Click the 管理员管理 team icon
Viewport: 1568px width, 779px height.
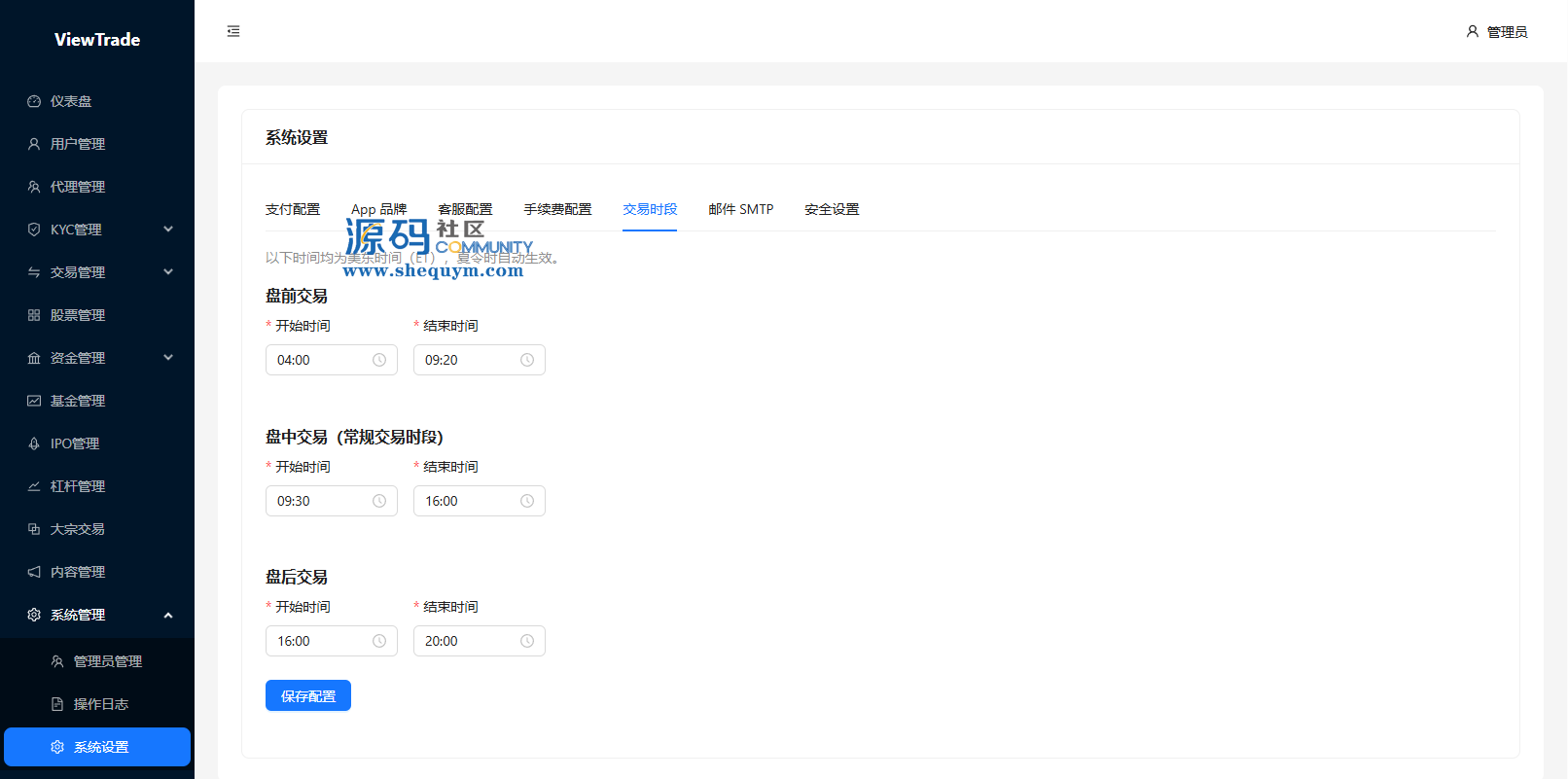pyautogui.click(x=57, y=661)
